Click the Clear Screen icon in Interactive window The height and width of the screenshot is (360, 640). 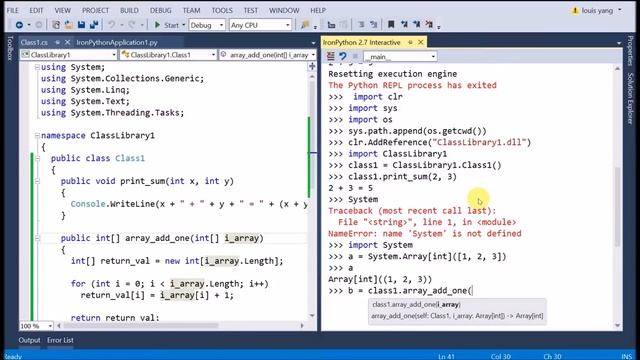pos(331,56)
